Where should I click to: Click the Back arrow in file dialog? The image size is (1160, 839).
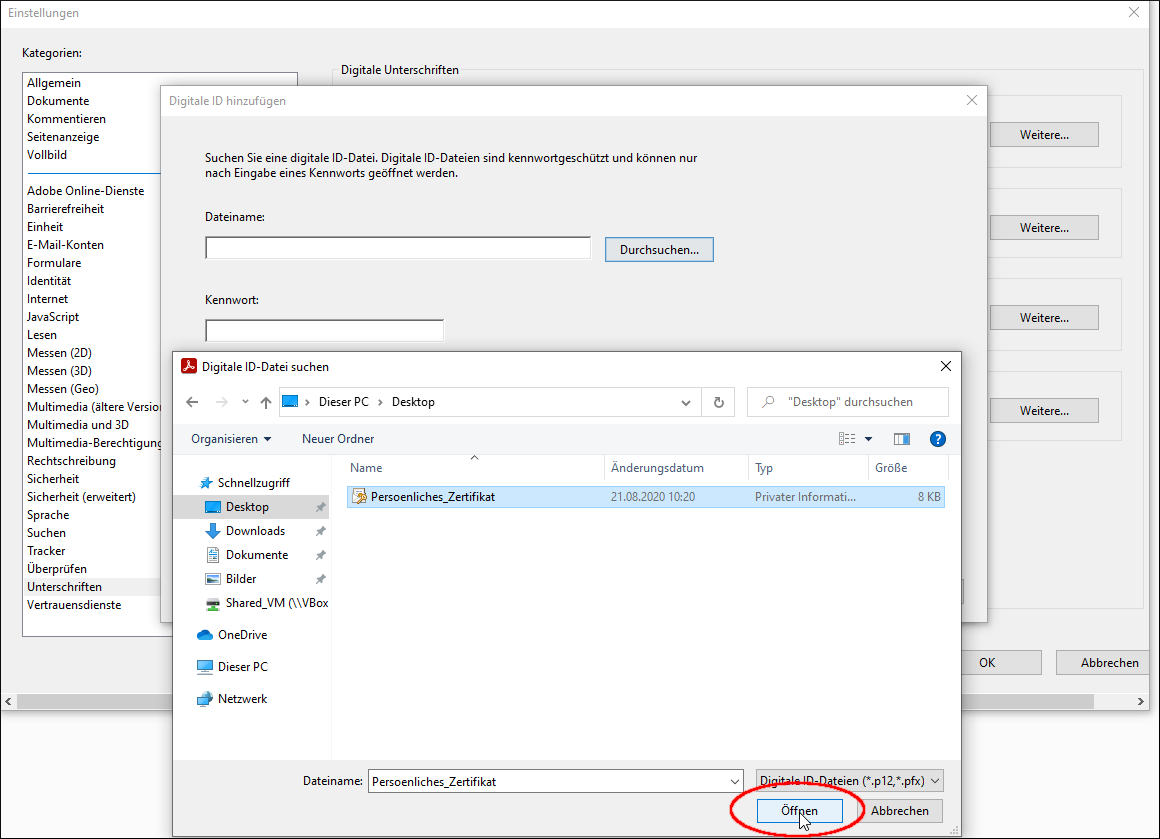192,402
